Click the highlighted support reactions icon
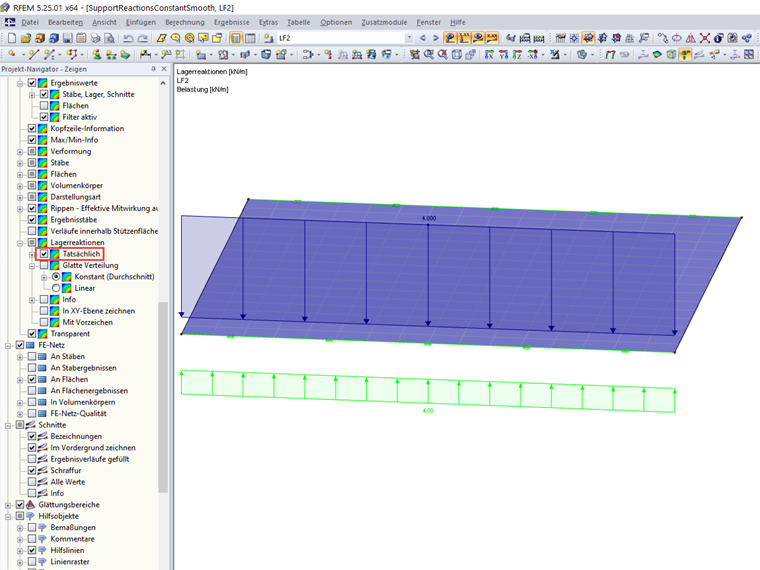Screen dimensions: 760x570 point(685,54)
